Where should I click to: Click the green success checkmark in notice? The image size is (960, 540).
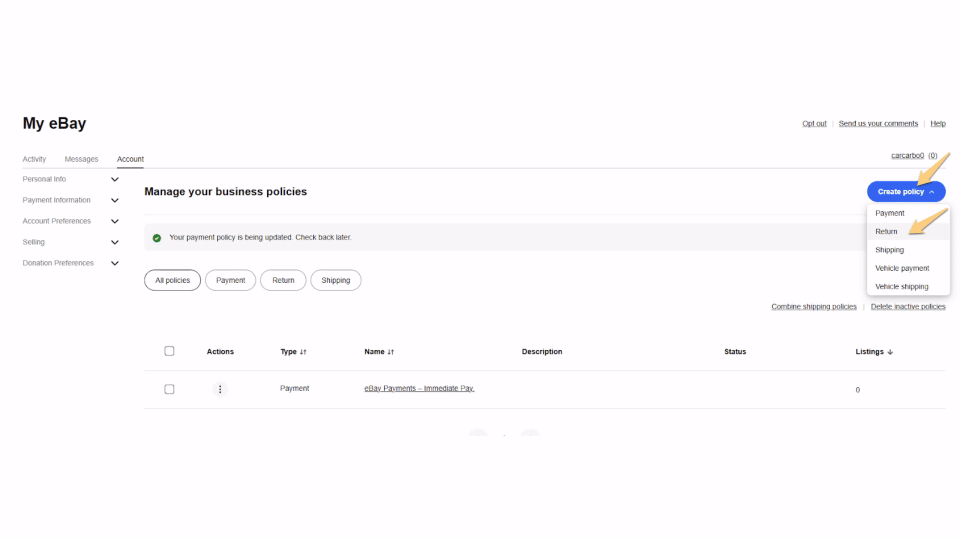[157, 238]
